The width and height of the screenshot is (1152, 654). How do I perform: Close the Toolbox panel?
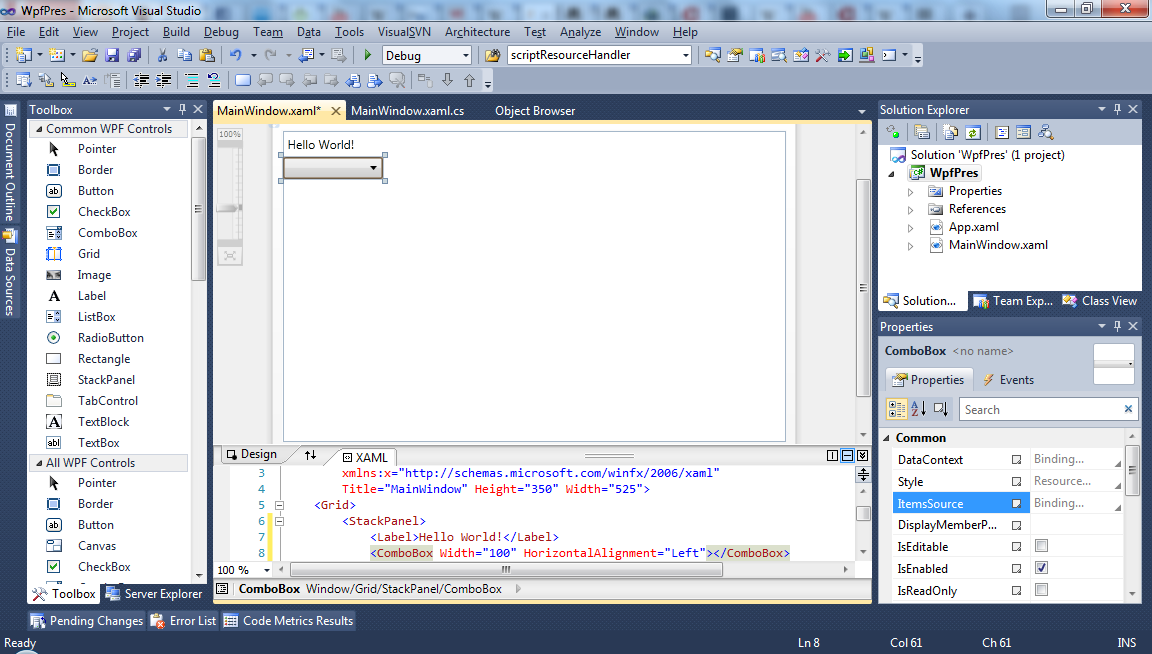[x=198, y=109]
